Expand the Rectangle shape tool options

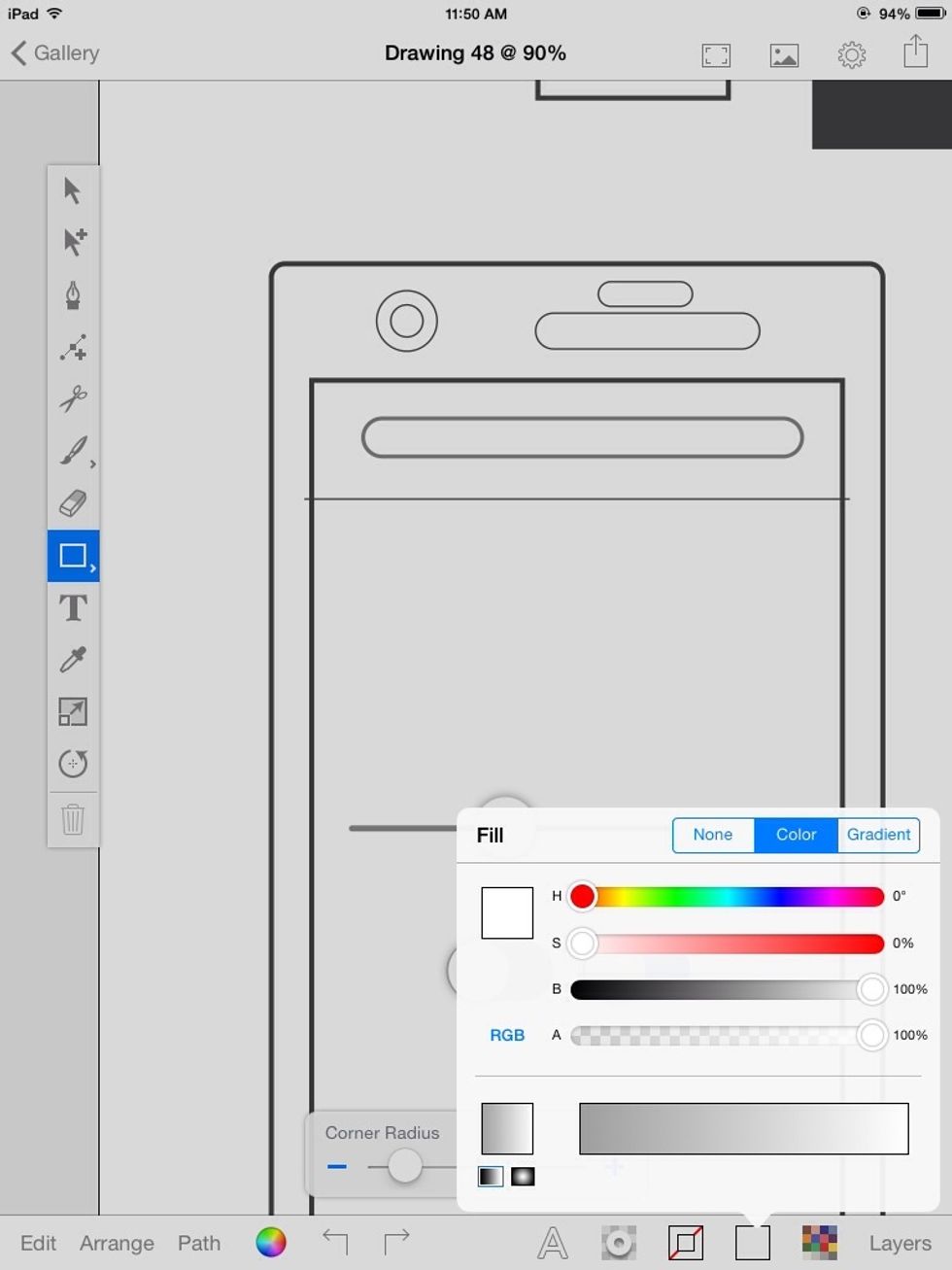tap(92, 567)
